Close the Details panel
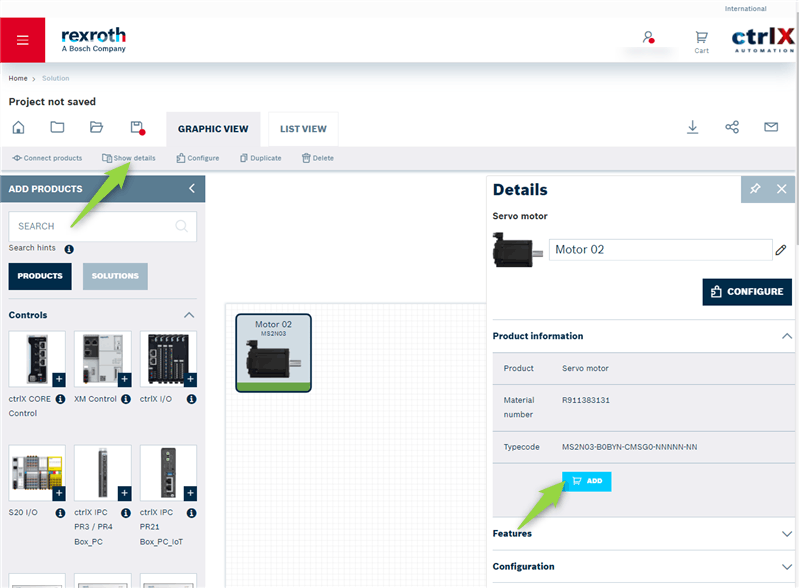The width and height of the screenshot is (799, 588). [782, 189]
